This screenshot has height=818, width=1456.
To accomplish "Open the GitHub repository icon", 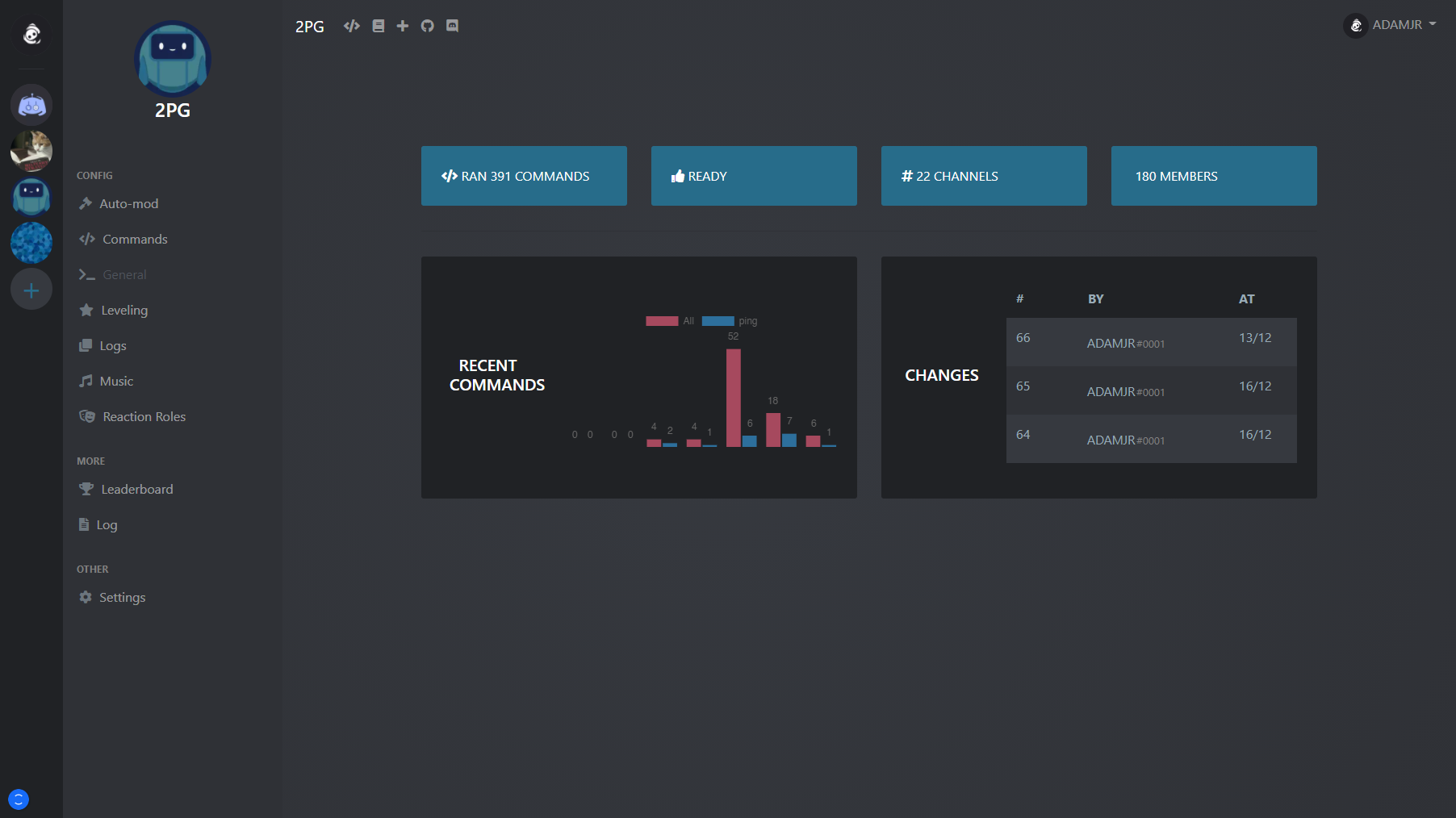I will 427,26.
